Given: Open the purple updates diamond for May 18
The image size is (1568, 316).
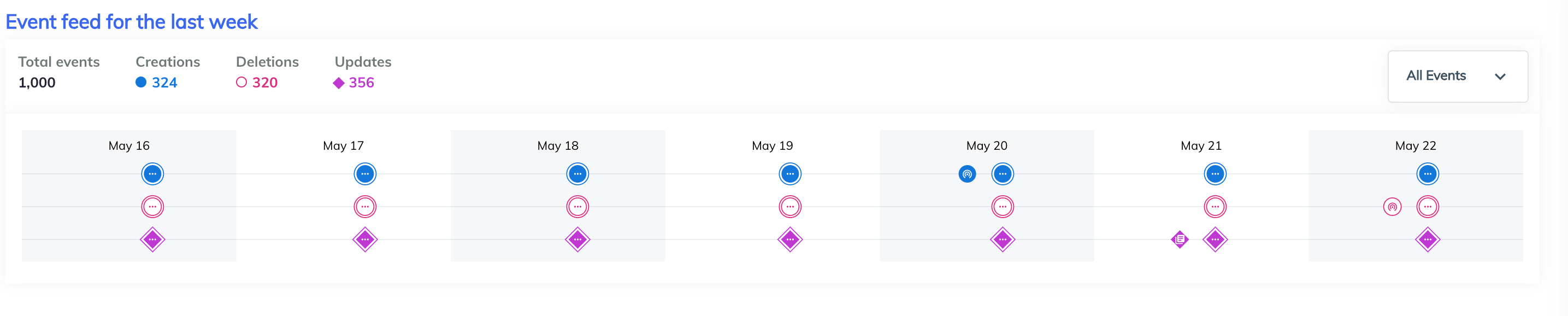Looking at the screenshot, I should pos(577,239).
